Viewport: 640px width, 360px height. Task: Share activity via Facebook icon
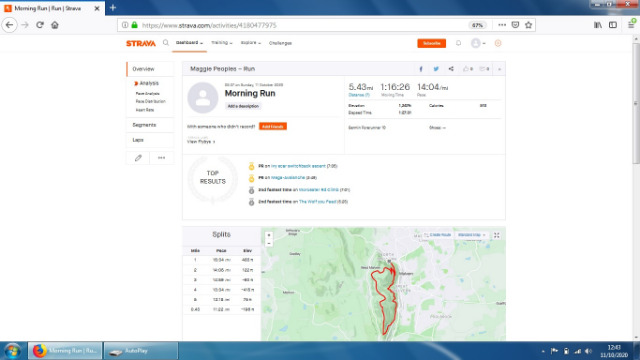point(421,69)
